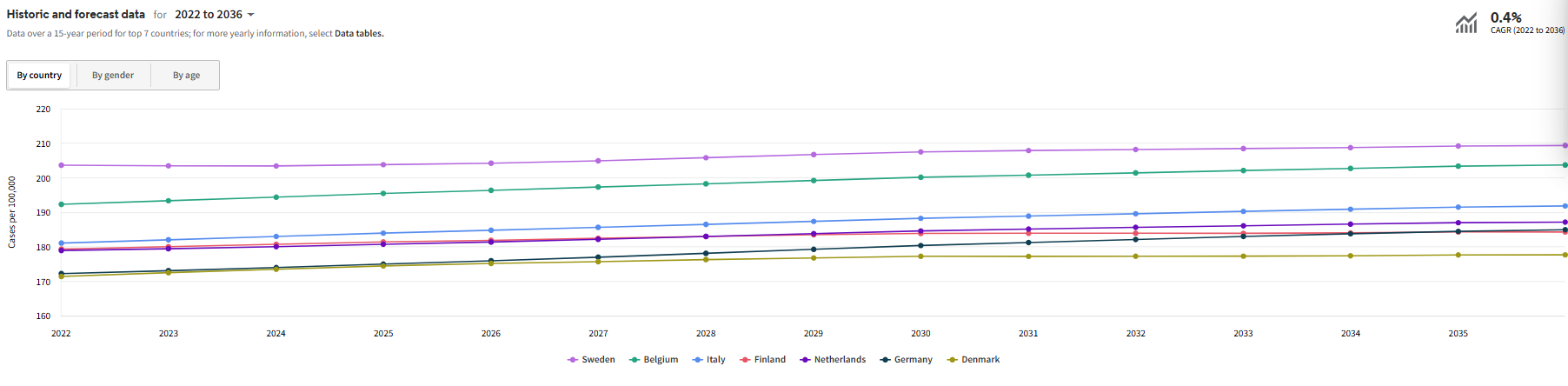Hide the Denmark legend entry

coord(973,360)
